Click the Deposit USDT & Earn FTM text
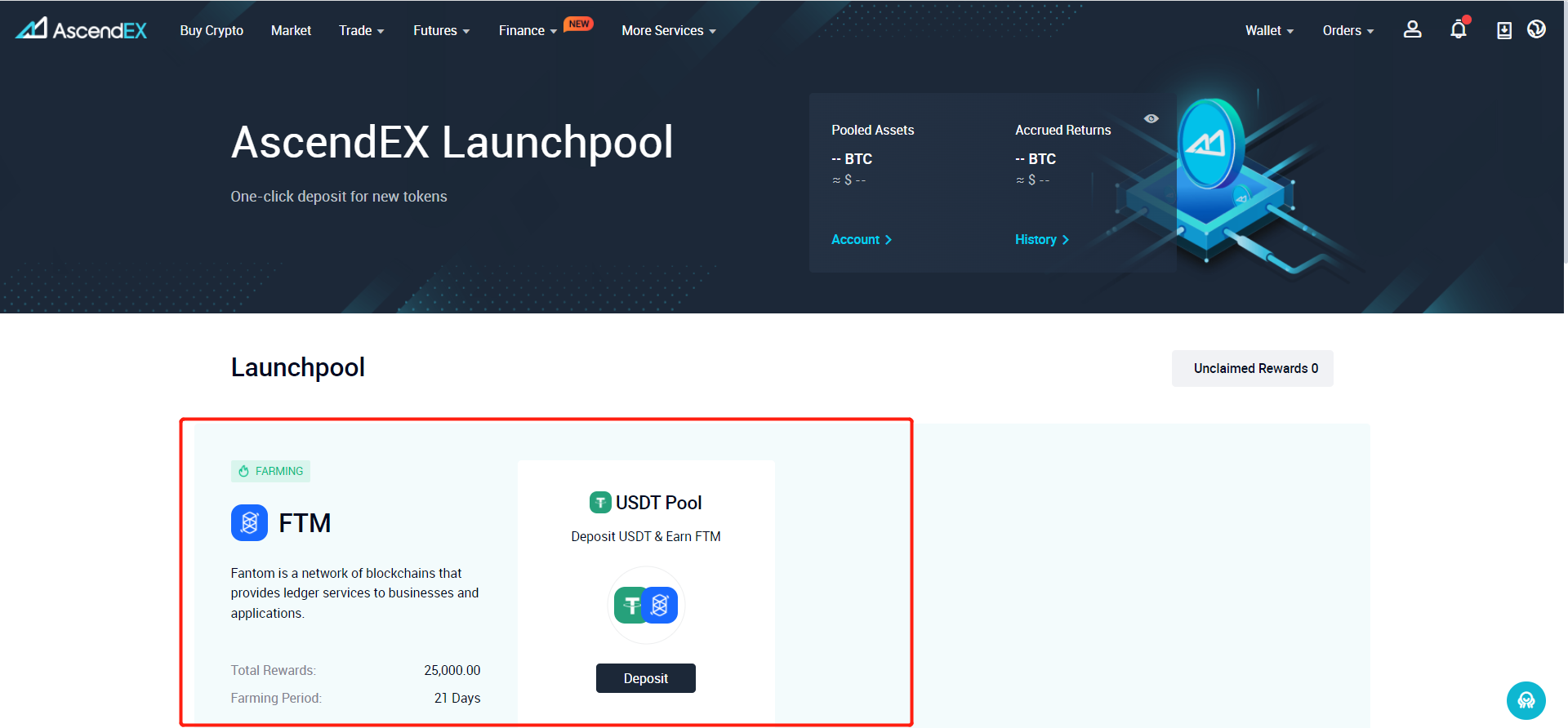 coord(646,536)
